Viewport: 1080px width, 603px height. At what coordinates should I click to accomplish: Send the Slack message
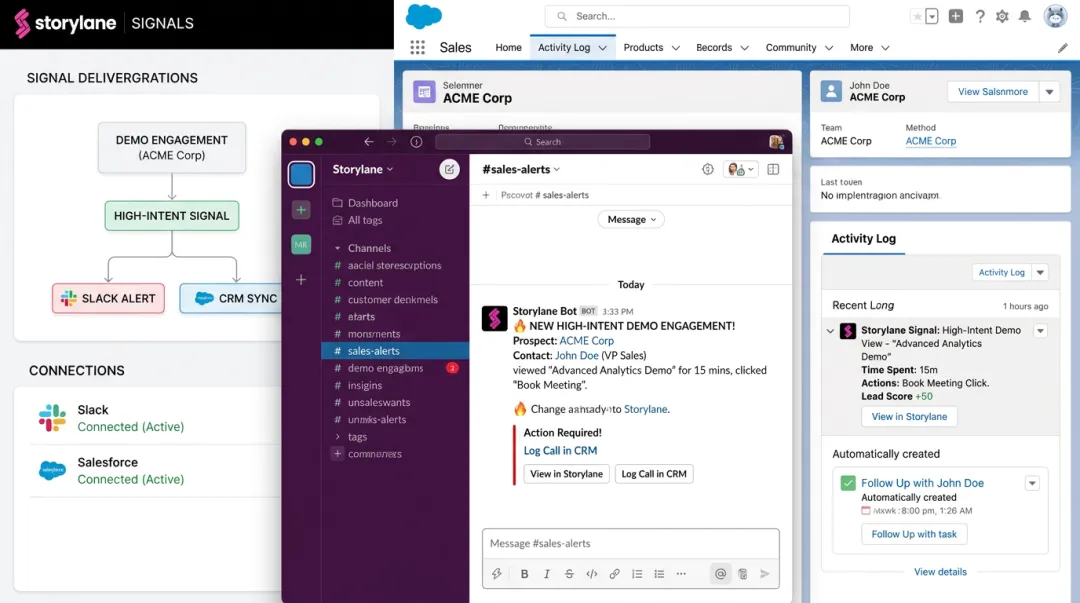coord(765,573)
